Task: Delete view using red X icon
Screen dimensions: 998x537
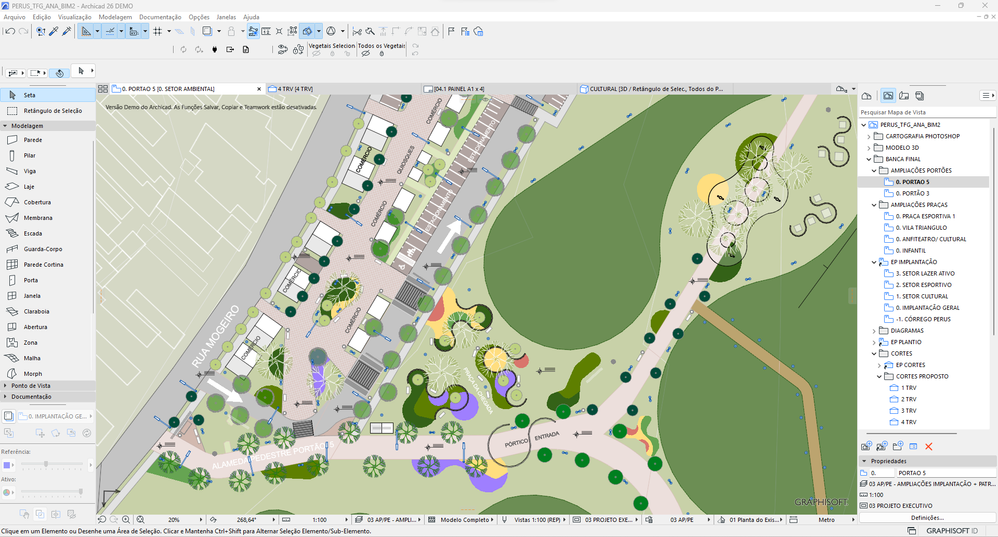Action: tap(929, 447)
